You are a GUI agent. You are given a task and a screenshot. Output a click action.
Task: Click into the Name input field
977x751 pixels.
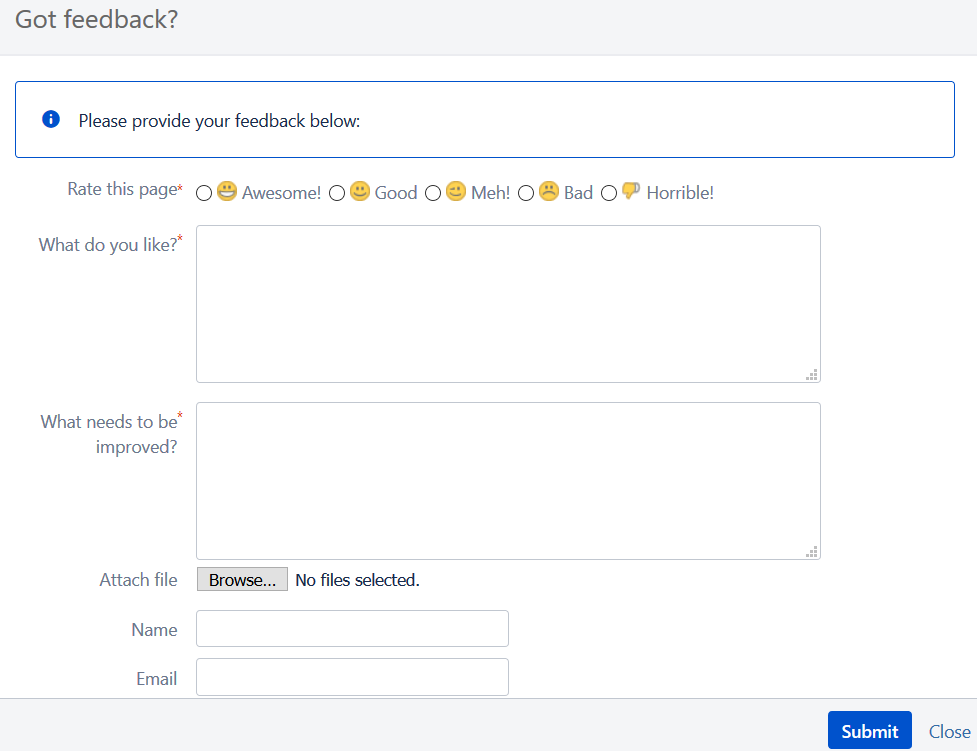[352, 629]
